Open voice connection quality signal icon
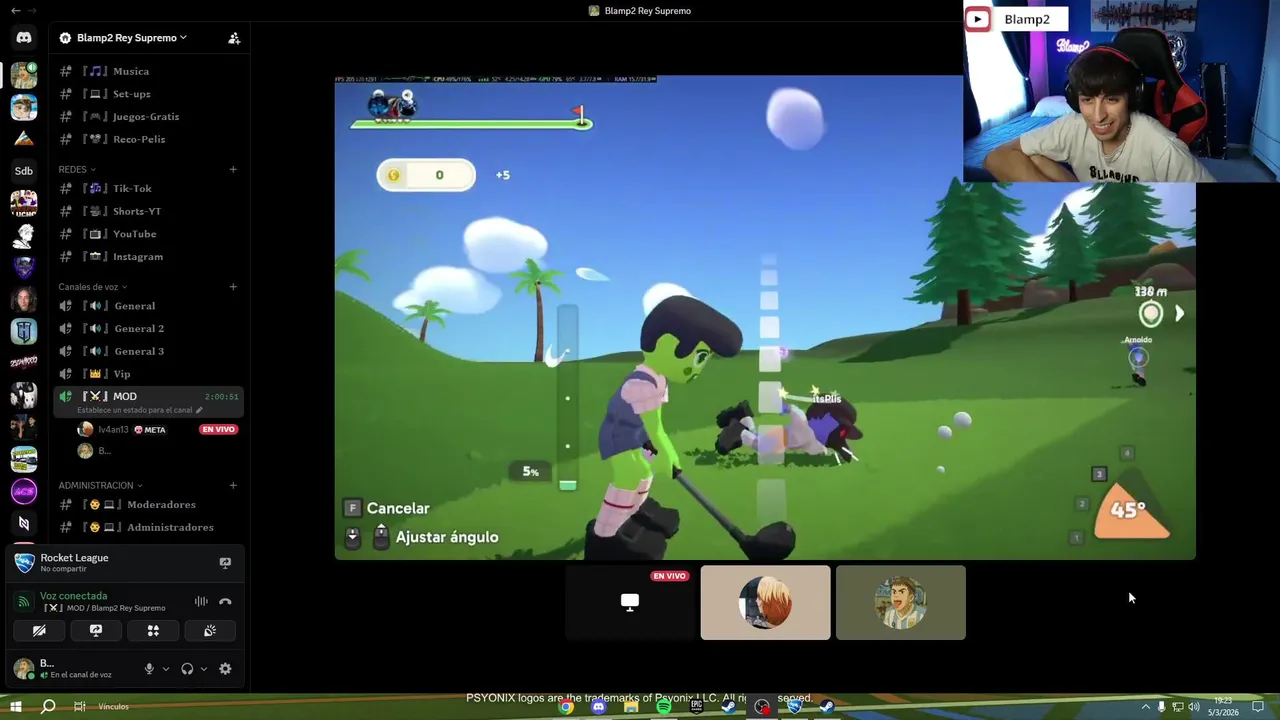This screenshot has width=1280, height=720. tap(23, 602)
